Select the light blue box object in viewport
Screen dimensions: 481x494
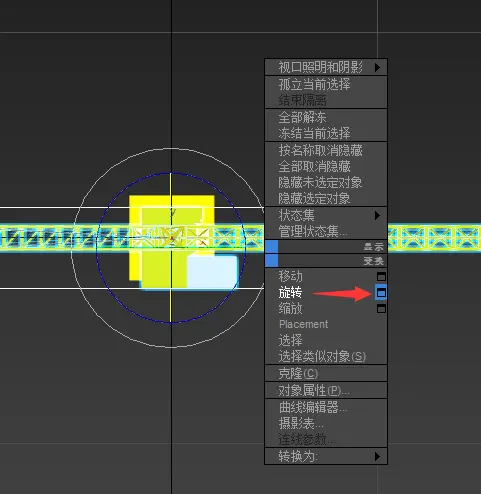pyautogui.click(x=213, y=272)
